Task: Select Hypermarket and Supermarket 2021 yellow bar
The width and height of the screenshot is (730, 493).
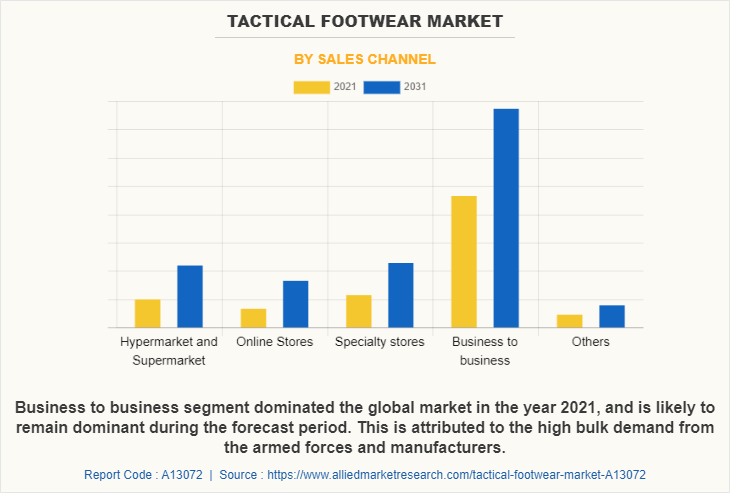Action: [148, 313]
